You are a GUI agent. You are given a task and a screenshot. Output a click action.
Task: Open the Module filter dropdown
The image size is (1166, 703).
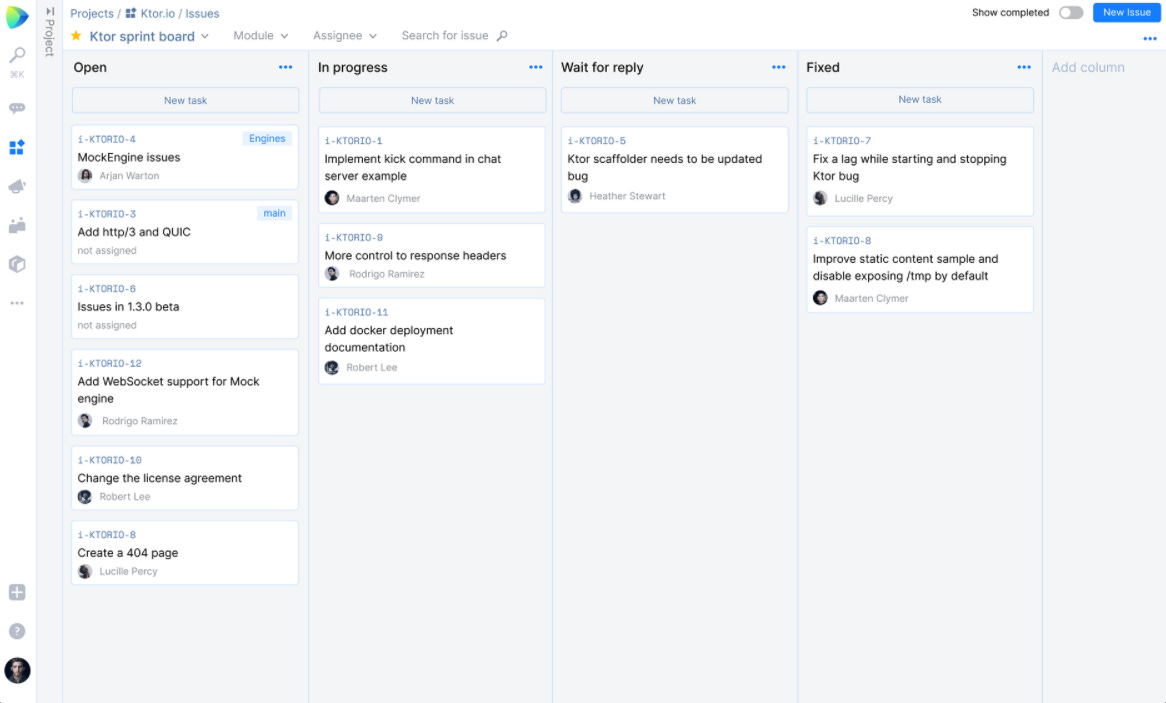coord(261,36)
